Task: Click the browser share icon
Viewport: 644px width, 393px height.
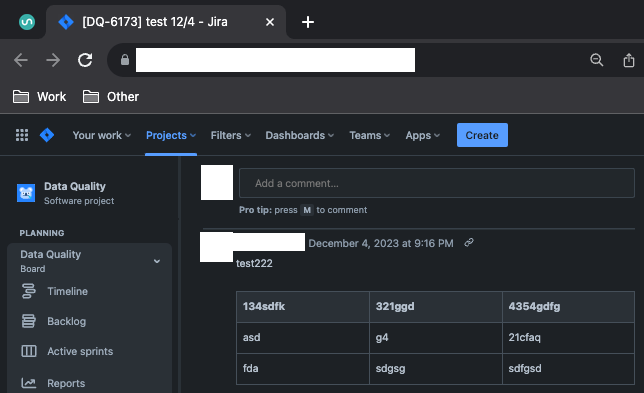Action: [629, 60]
